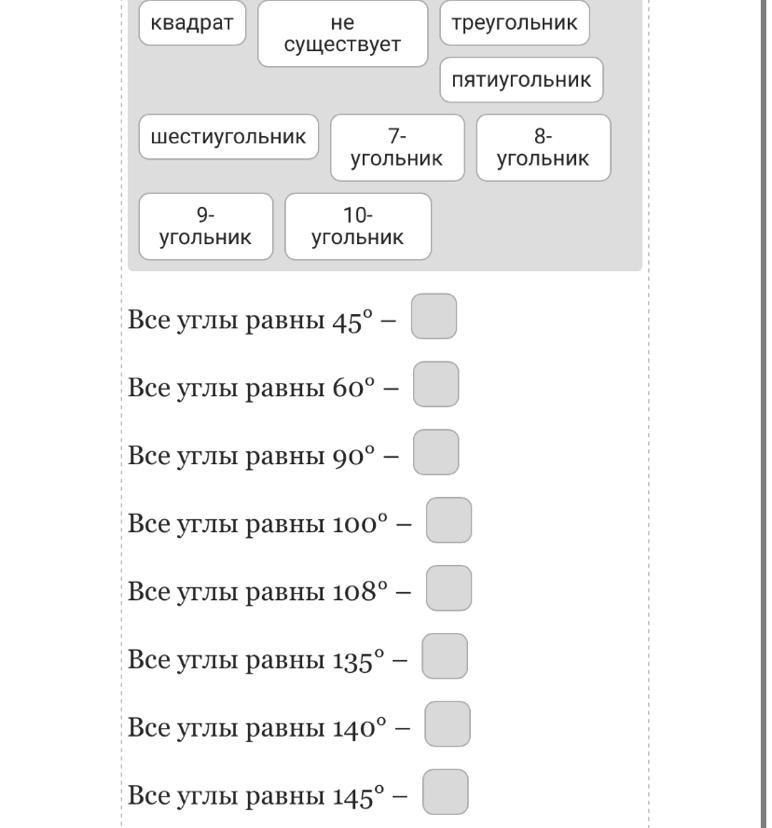Image resolution: width=772 pixels, height=828 pixels.
Task: Click the answer box for 108° angles
Action: [449, 589]
